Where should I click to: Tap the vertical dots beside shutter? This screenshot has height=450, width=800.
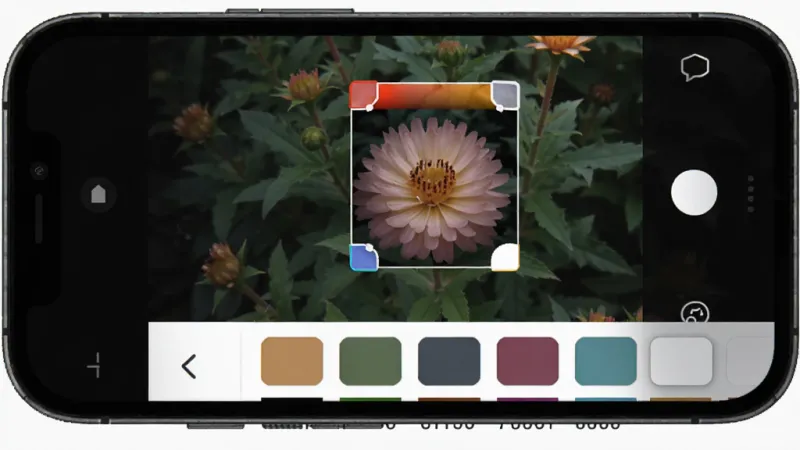pyautogui.click(x=751, y=194)
